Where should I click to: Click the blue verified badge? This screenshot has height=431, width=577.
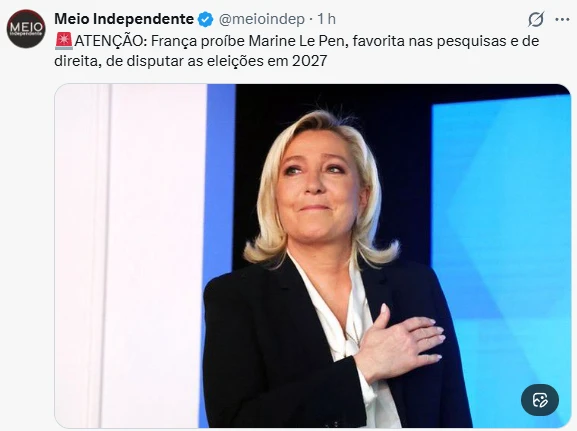(x=205, y=19)
